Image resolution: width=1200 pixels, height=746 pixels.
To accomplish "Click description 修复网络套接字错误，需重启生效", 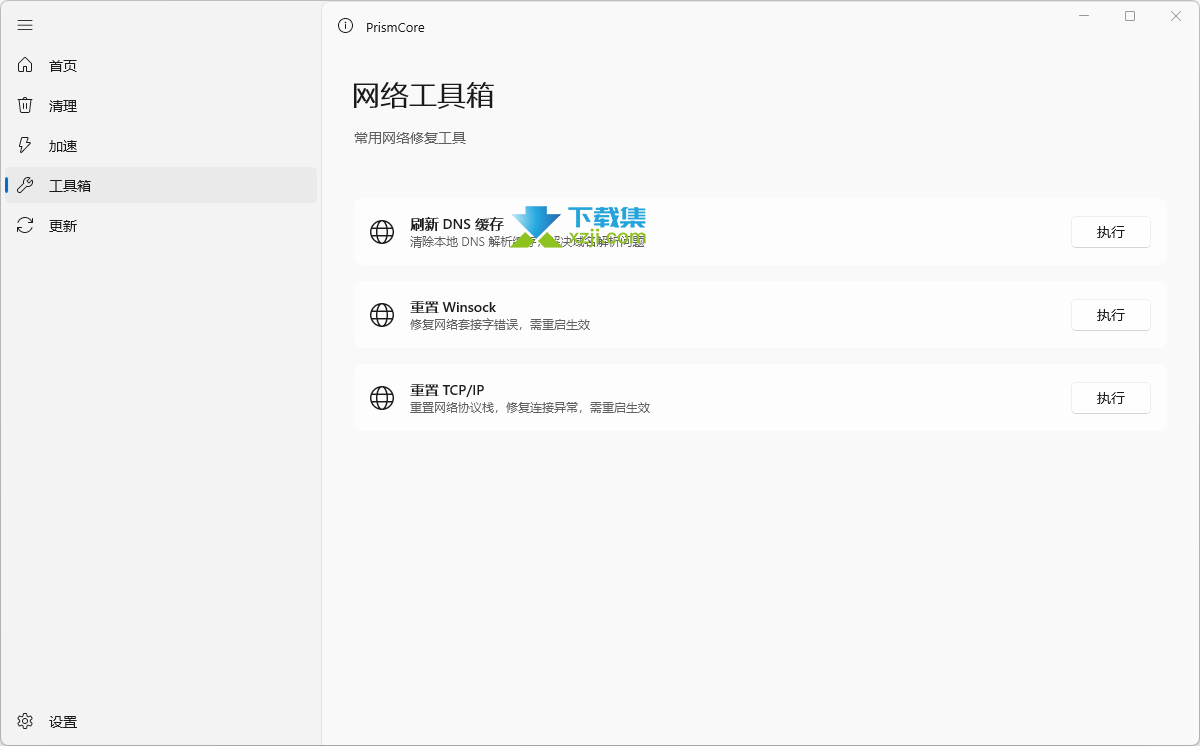I will 500,325.
